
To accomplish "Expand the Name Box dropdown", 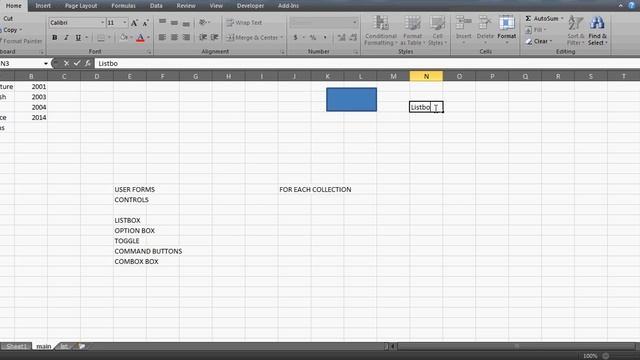I will tap(45, 64).
